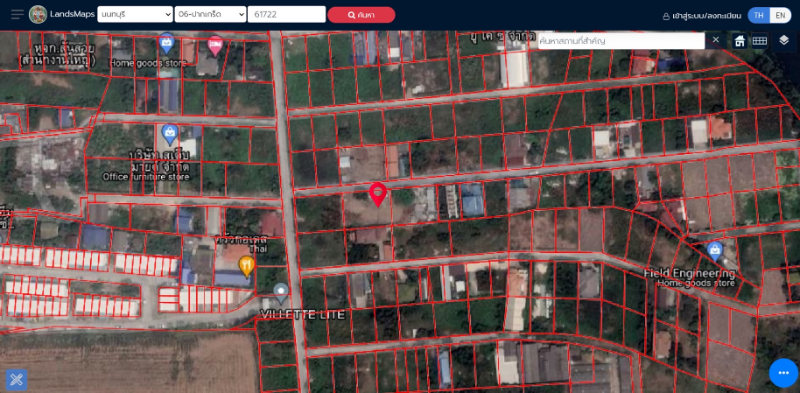Click the Thai restaurant orange marker
Image resolution: width=800 pixels, height=393 pixels.
tap(246, 266)
